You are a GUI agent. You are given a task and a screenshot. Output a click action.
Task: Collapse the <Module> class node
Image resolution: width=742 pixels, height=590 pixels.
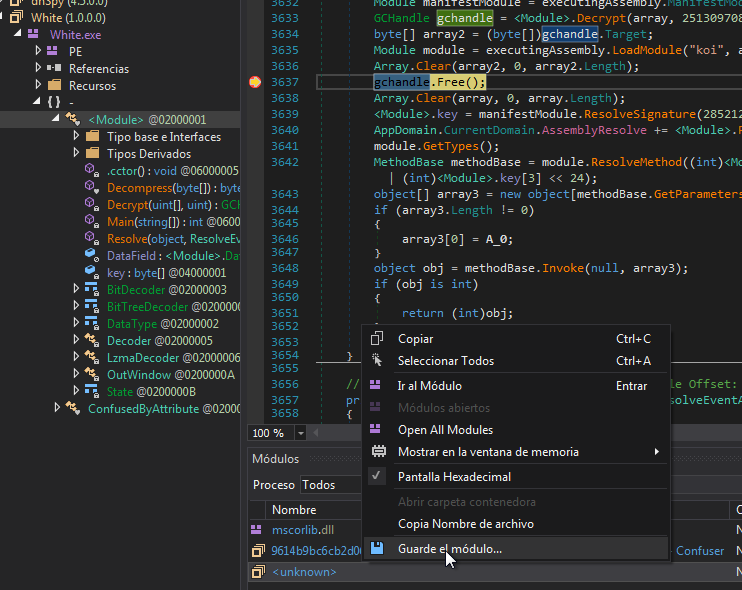[56, 118]
